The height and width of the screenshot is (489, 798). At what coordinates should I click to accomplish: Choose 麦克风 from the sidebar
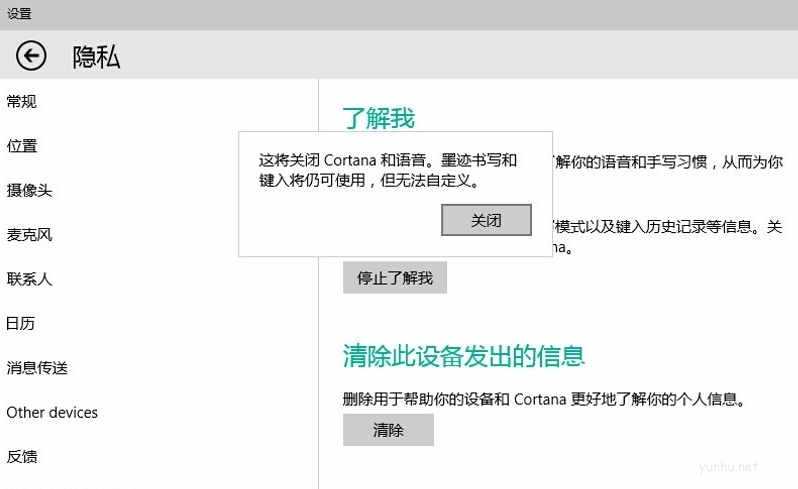tap(30, 235)
